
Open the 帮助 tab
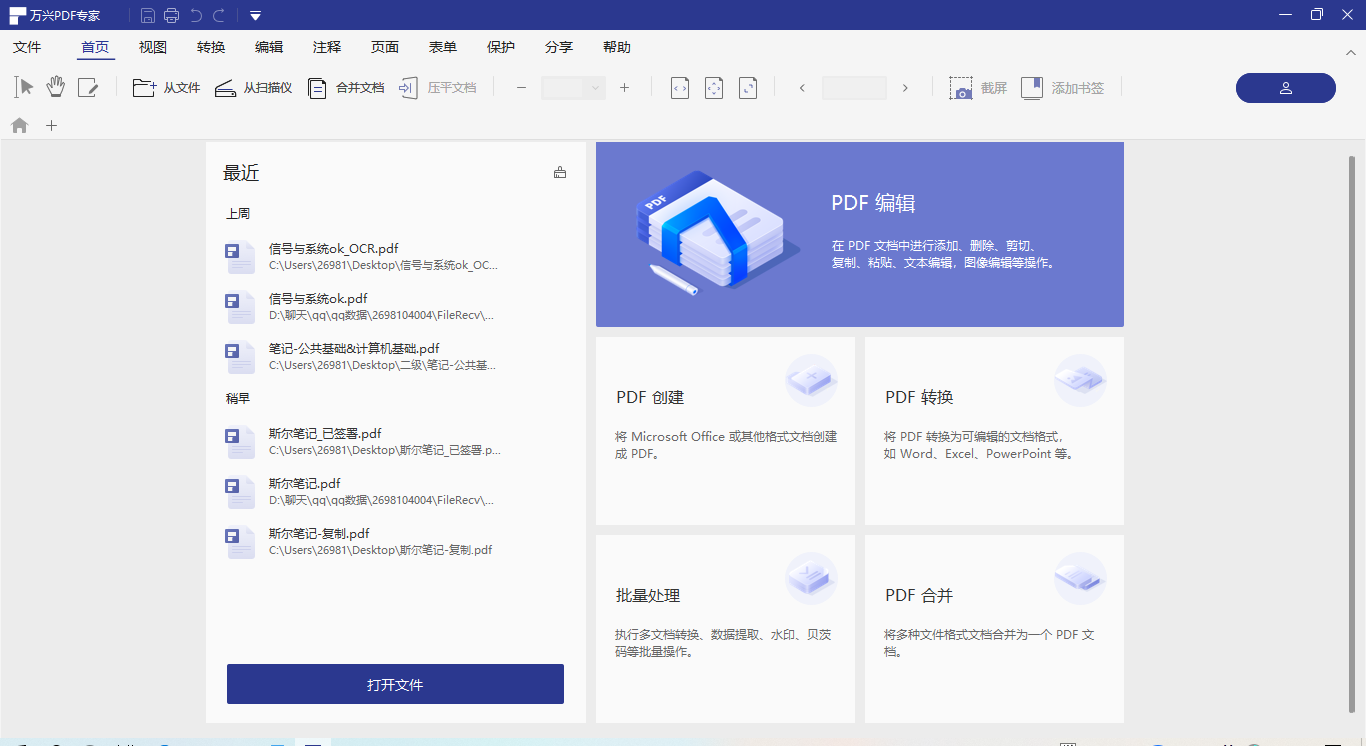coord(617,47)
